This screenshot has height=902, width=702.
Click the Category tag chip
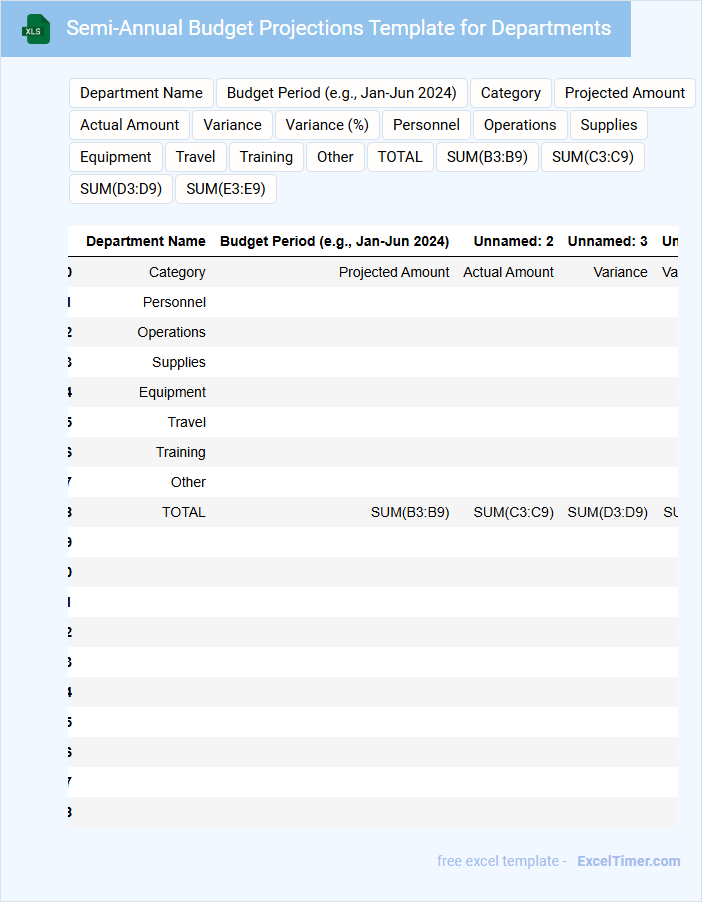[510, 93]
